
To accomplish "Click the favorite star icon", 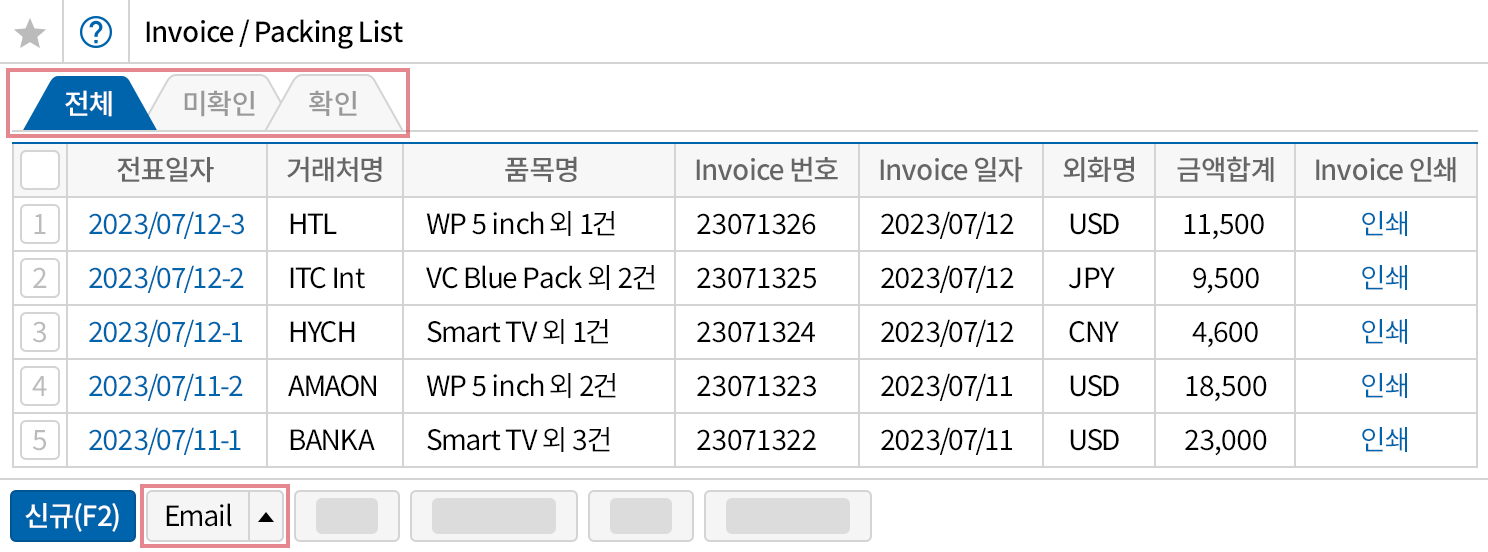I will 31,33.
